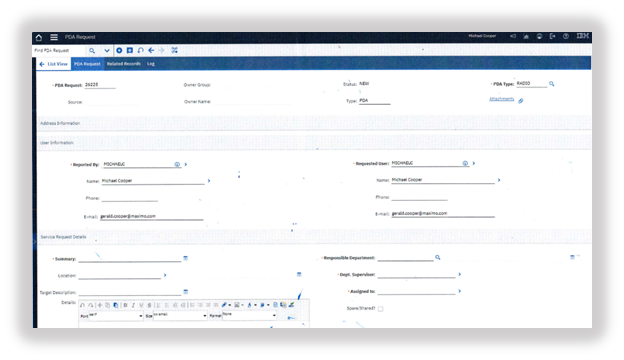
Task: Switch to the Related Records tab
Action: click(x=124, y=64)
